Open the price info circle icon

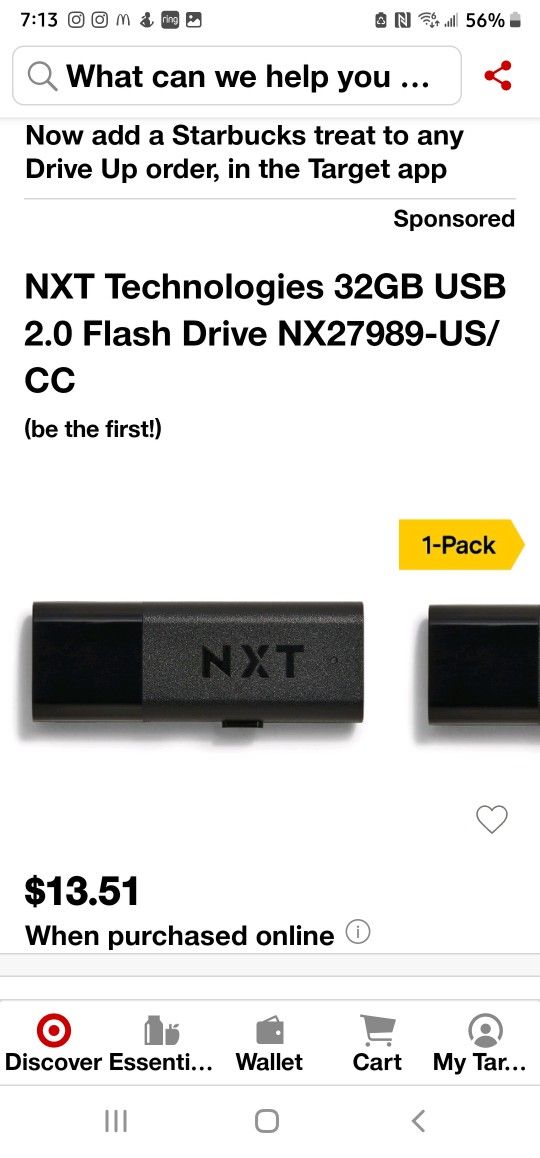pyautogui.click(x=358, y=933)
